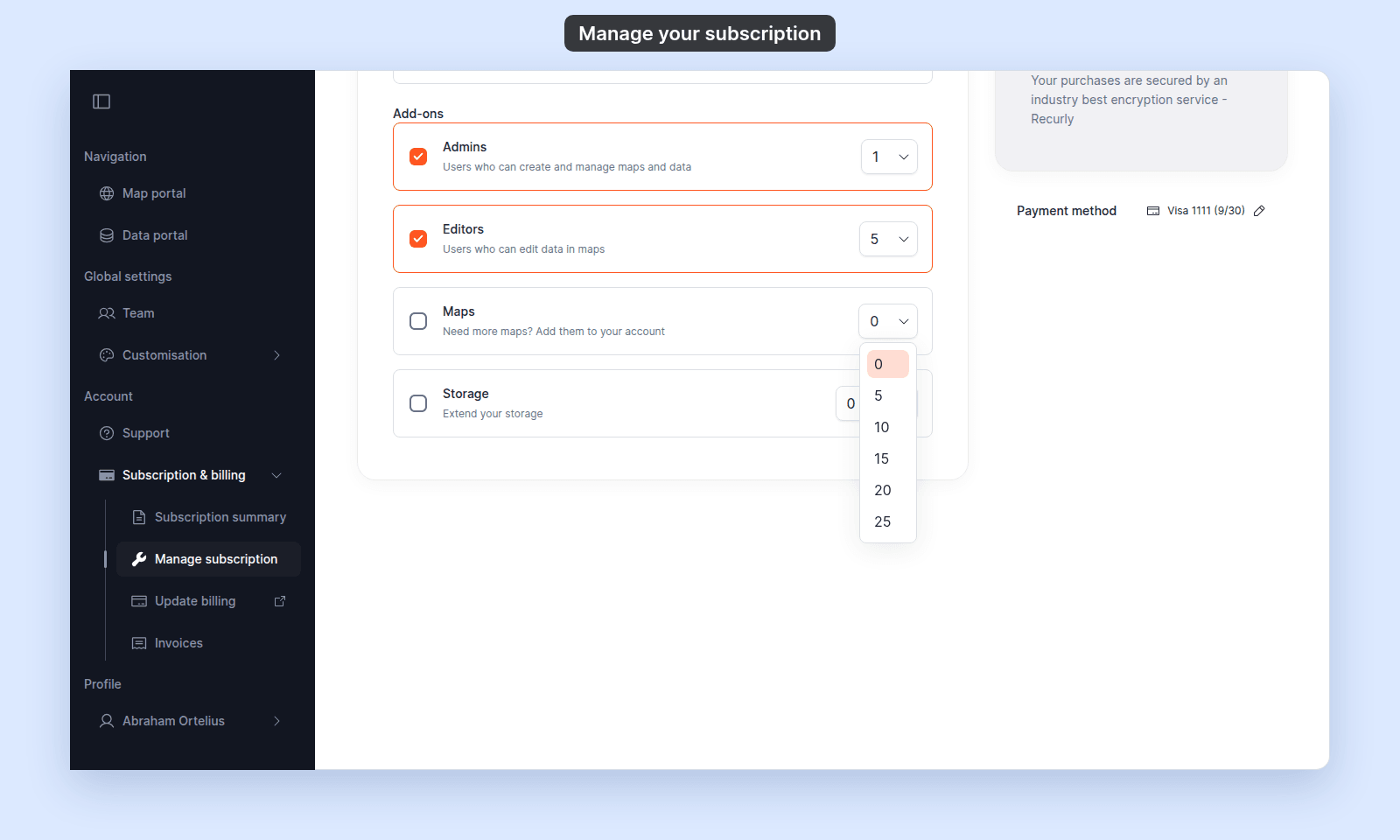
Task: Open the Map portal page
Action: point(192,193)
